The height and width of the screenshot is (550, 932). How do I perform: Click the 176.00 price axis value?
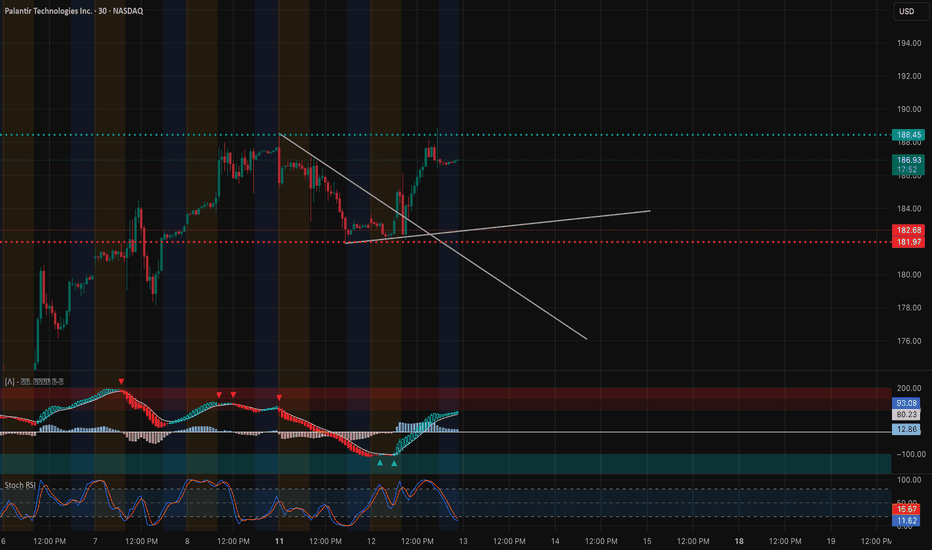(909, 341)
